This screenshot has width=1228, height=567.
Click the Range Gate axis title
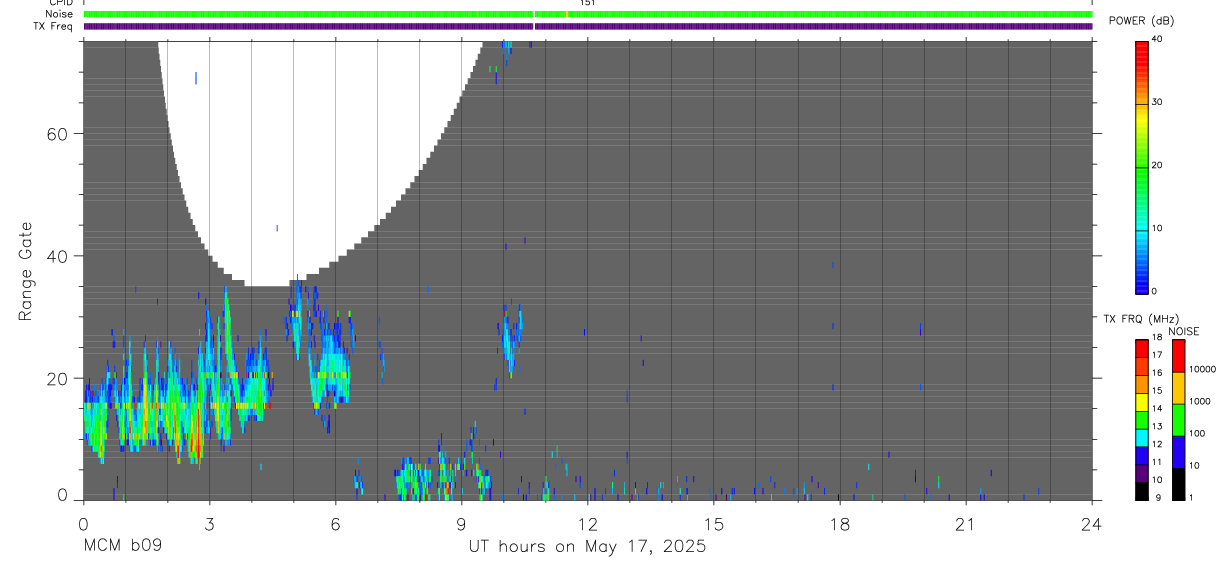pyautogui.click(x=26, y=272)
